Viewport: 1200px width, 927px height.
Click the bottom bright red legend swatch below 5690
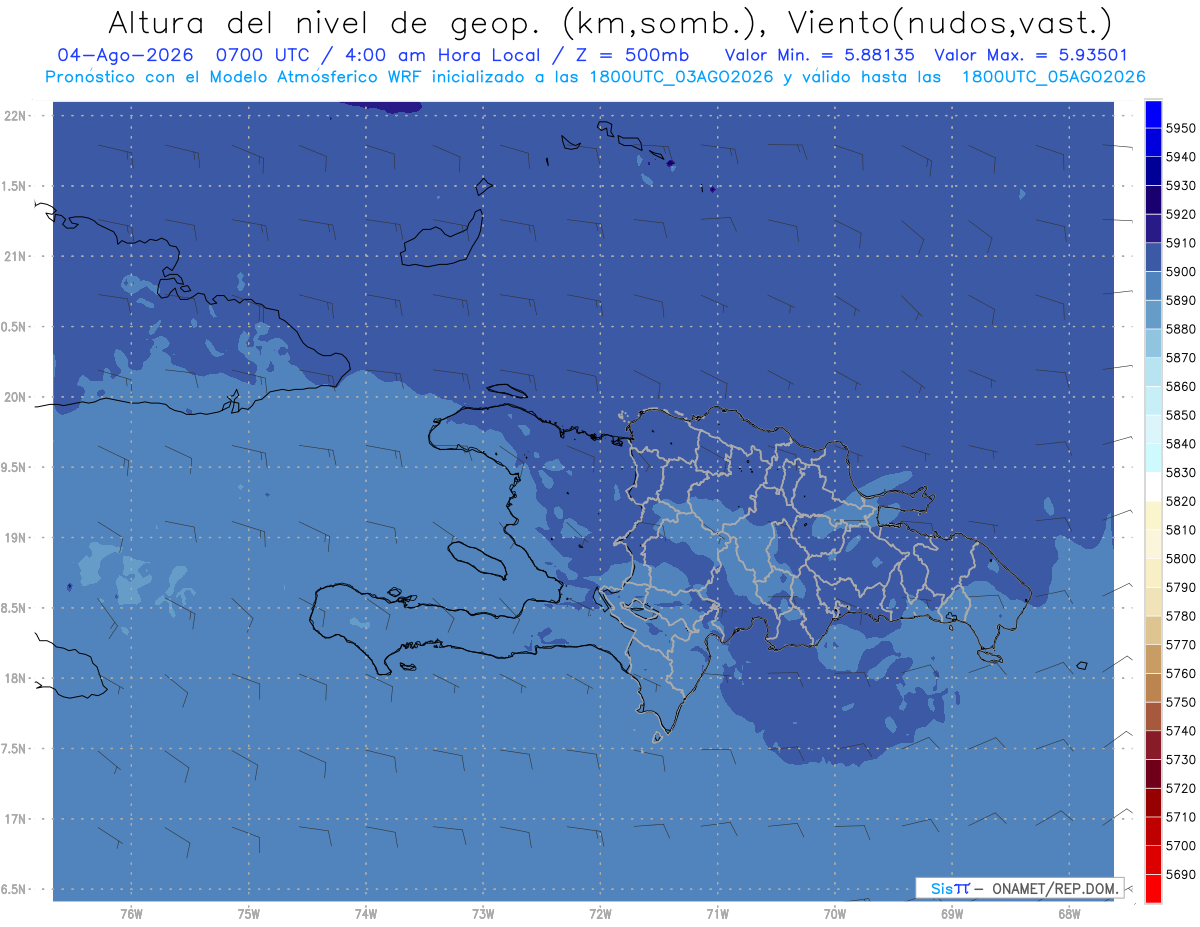[x=1153, y=888]
